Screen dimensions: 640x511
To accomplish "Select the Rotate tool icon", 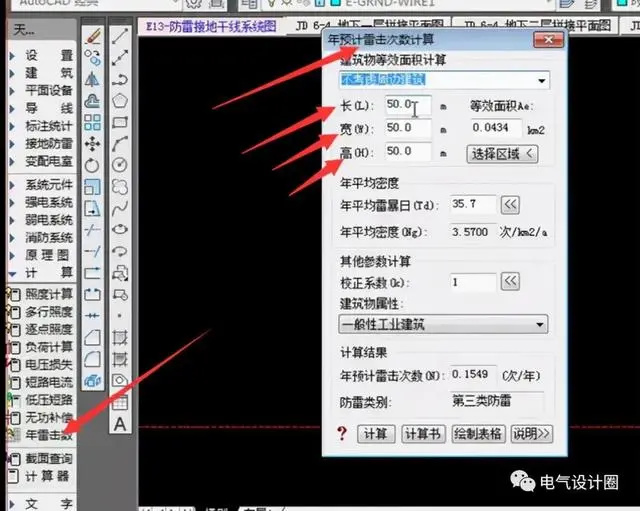I will (93, 165).
